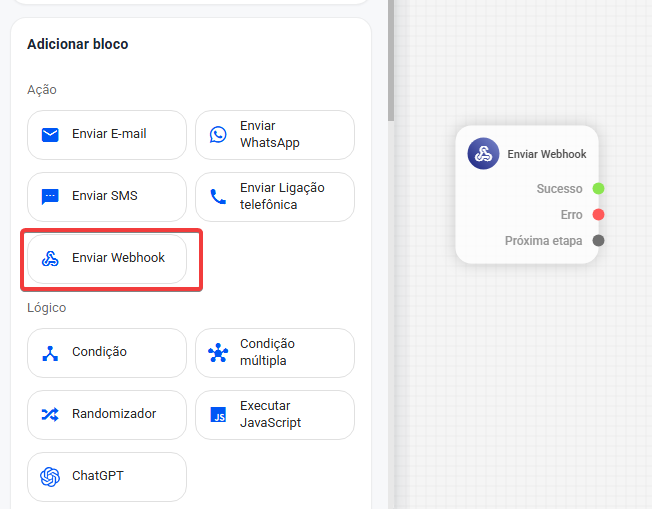Image resolution: width=652 pixels, height=509 pixels.
Task: Click the phone handset icon
Action: point(218,197)
